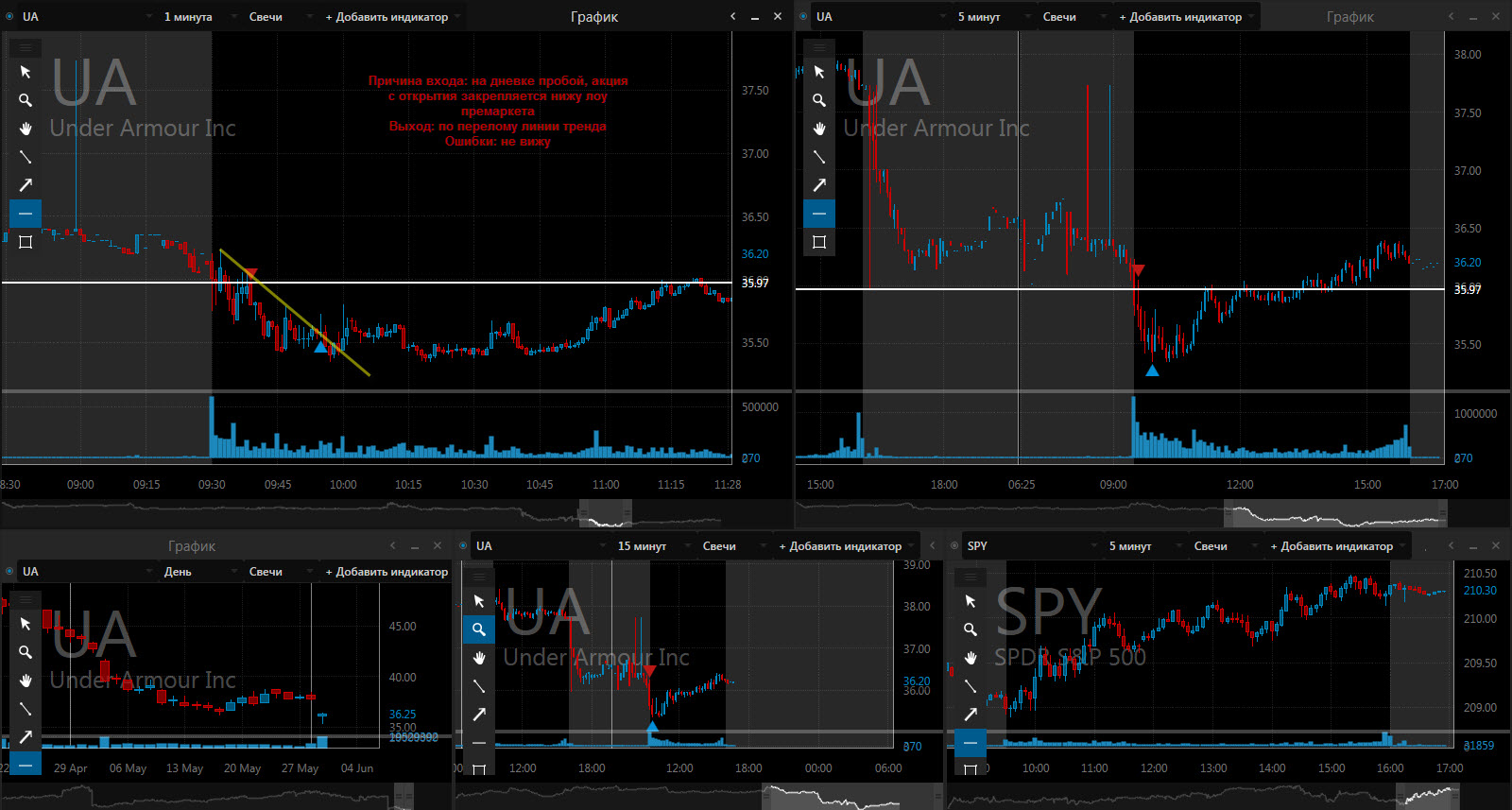The height and width of the screenshot is (810, 1512).
Task: Select arrow drawing tool in UA 5-minute chart
Action: [819, 185]
